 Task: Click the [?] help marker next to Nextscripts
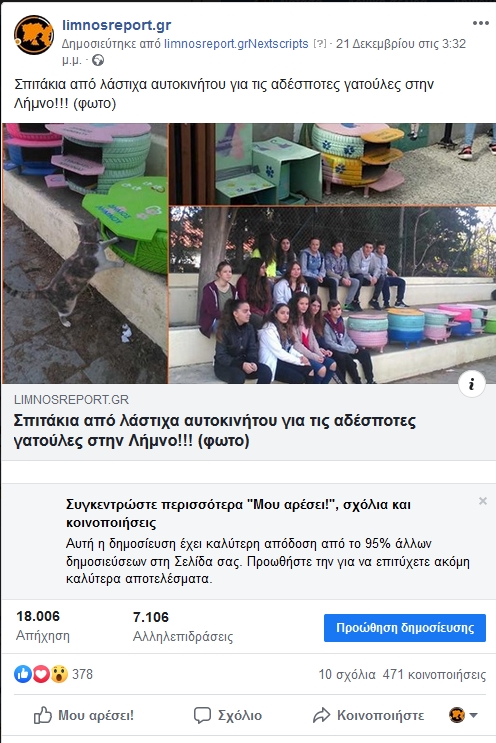tap(320, 44)
